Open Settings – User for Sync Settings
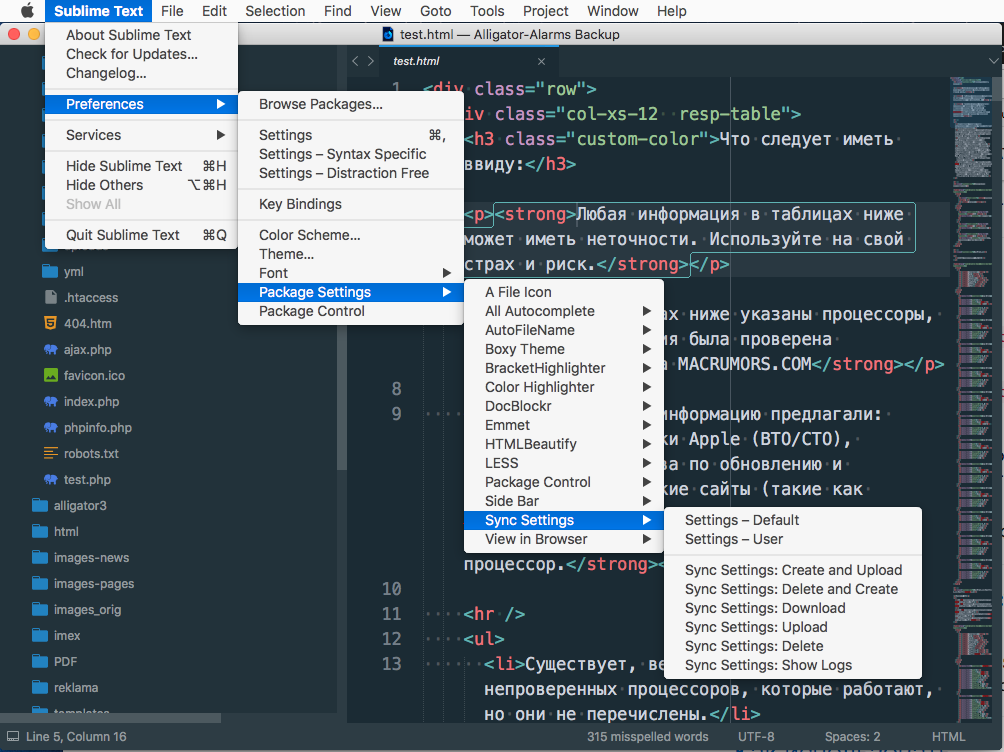1004x752 pixels. tap(793, 539)
